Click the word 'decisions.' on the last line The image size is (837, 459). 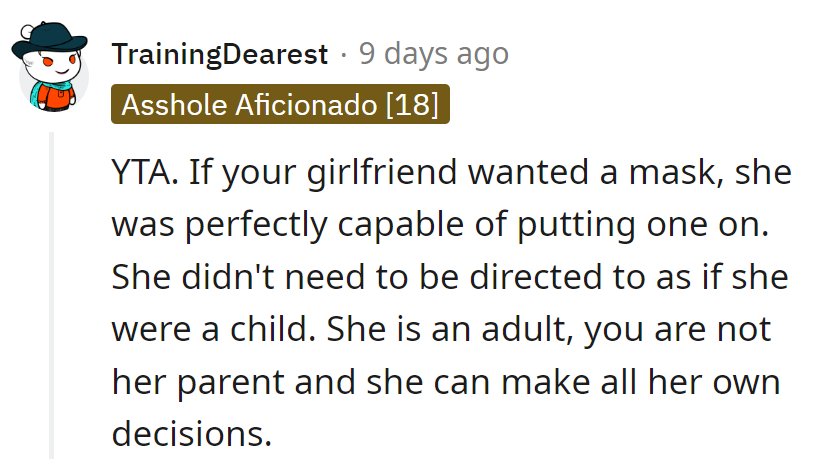point(191,433)
